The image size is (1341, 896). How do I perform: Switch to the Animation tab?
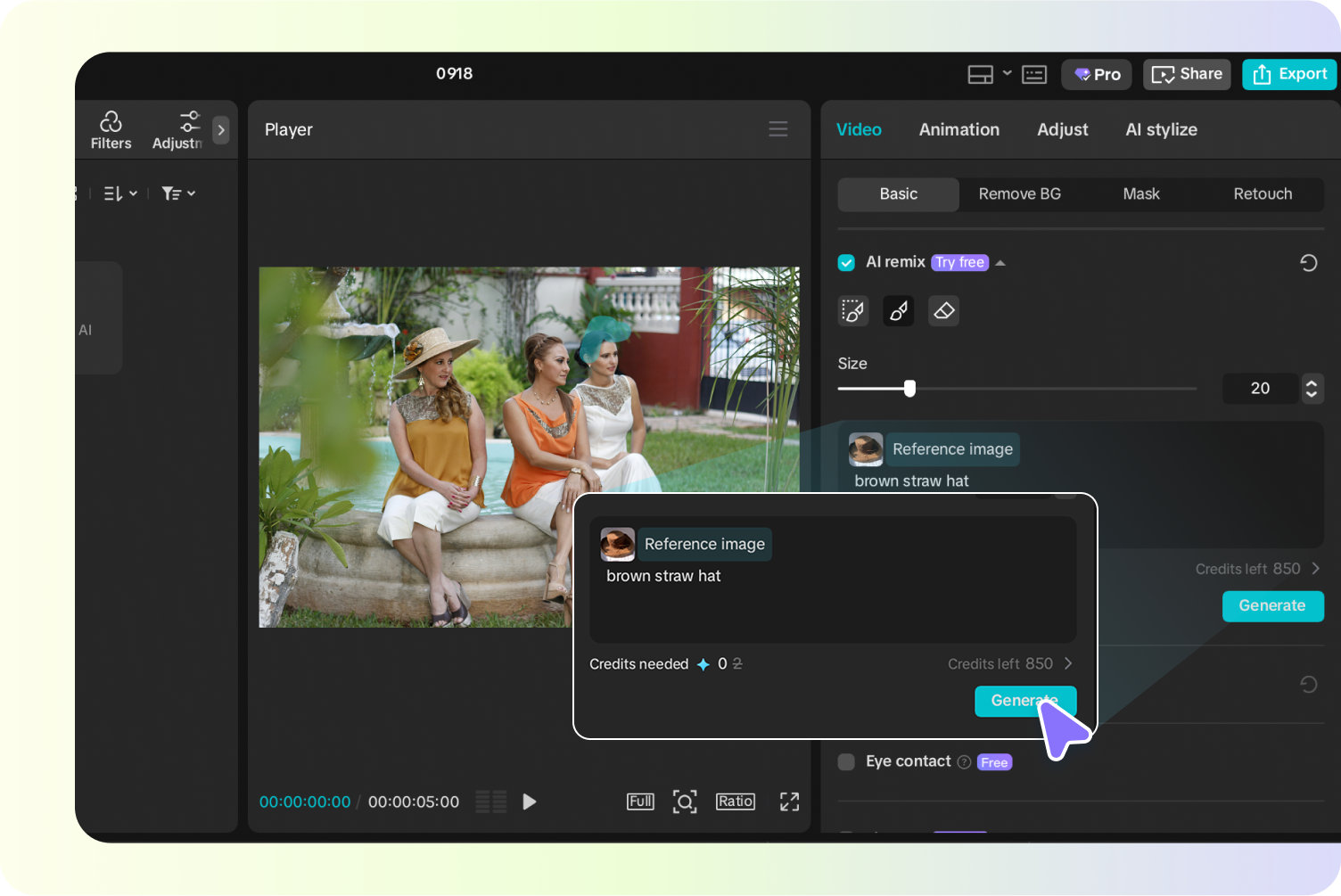959,129
